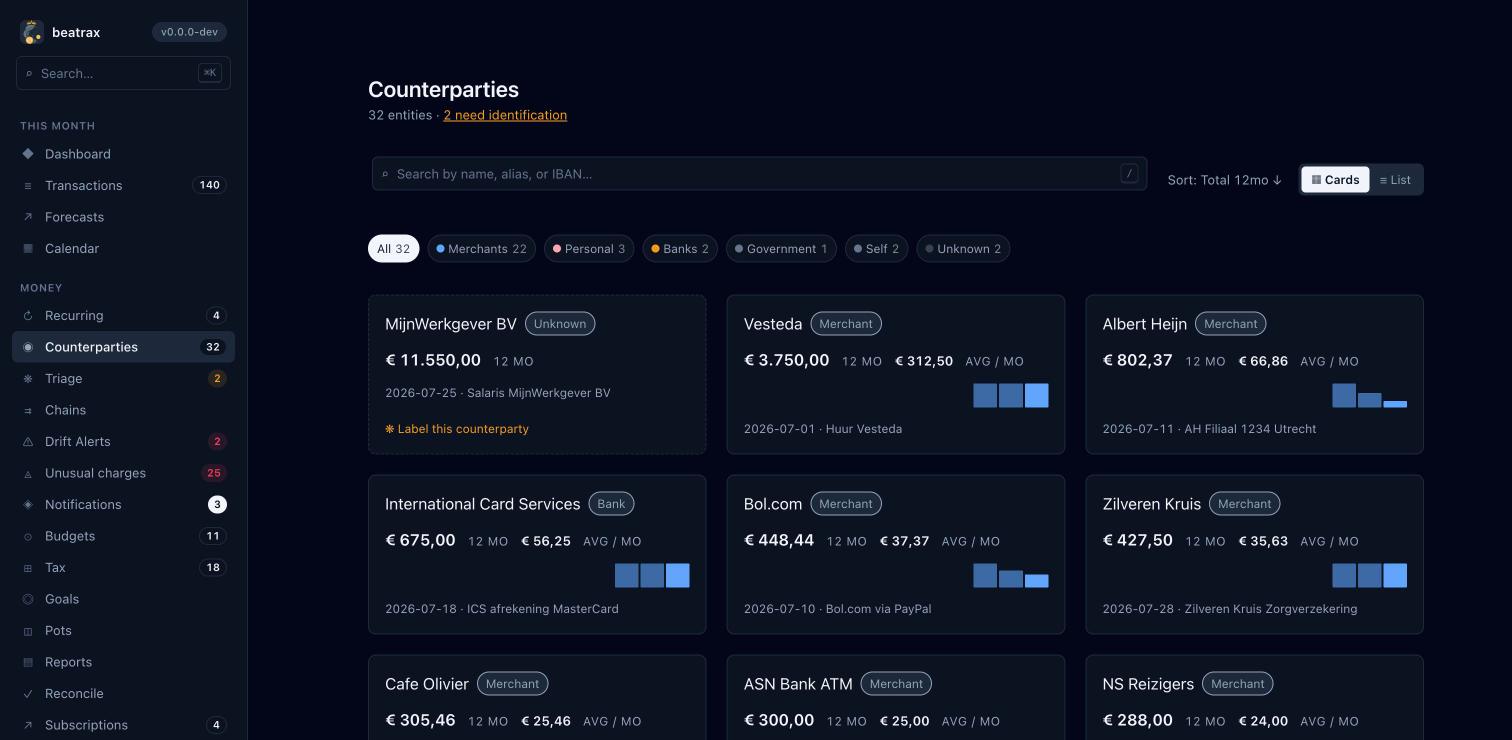Focus the name, alias, or IBAN search field
This screenshot has width=1512, height=740.
click(x=759, y=174)
